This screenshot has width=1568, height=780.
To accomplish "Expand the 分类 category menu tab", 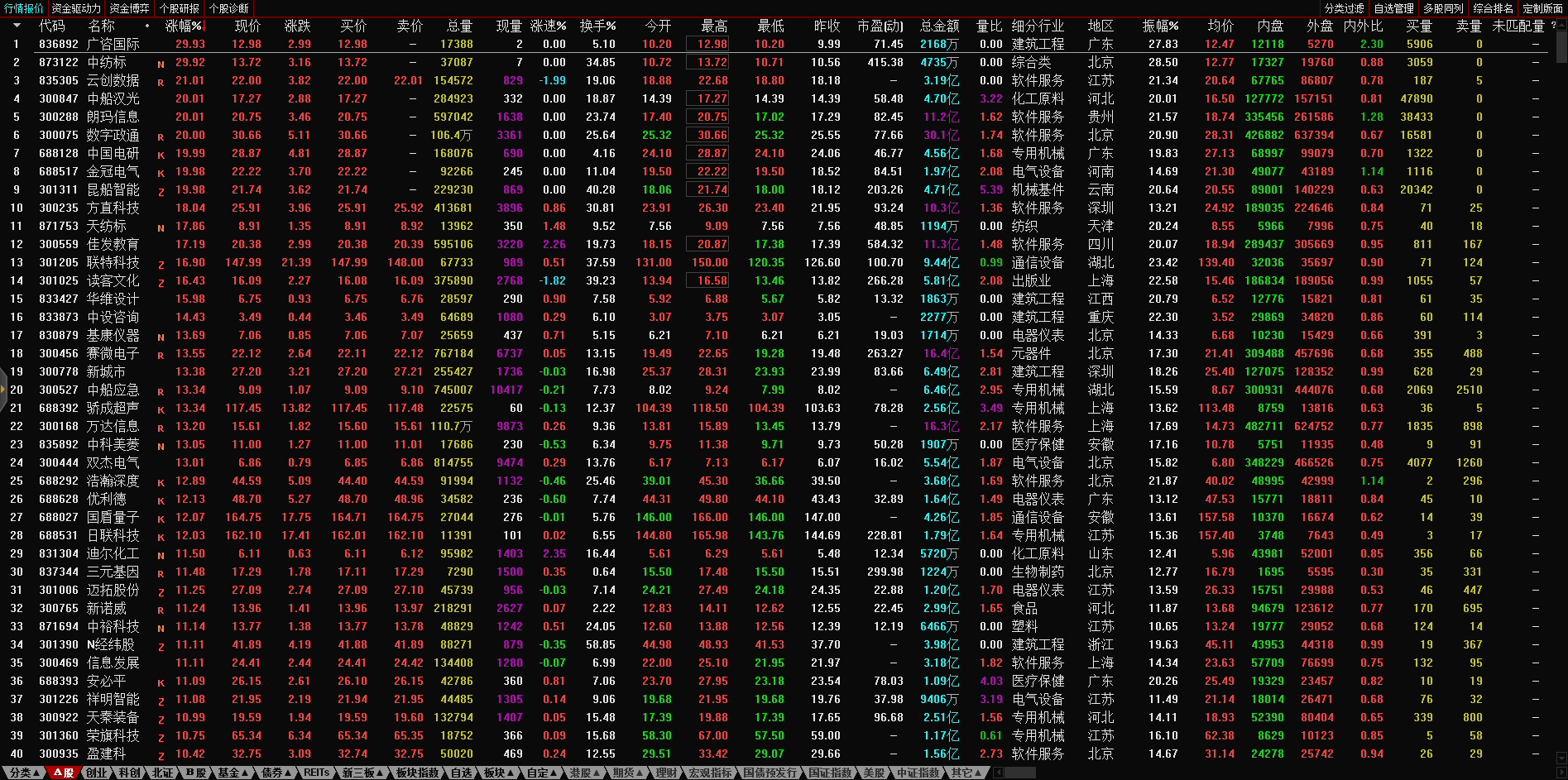I will click(x=23, y=773).
